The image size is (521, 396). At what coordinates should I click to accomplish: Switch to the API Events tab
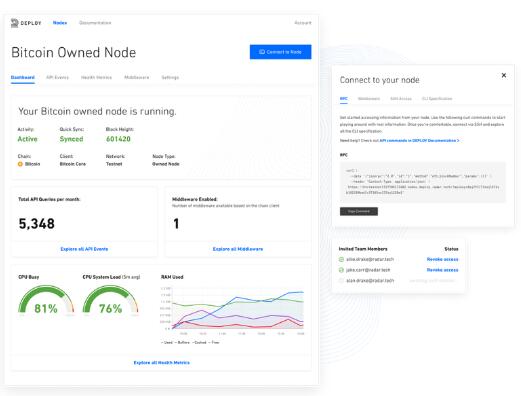(57, 77)
